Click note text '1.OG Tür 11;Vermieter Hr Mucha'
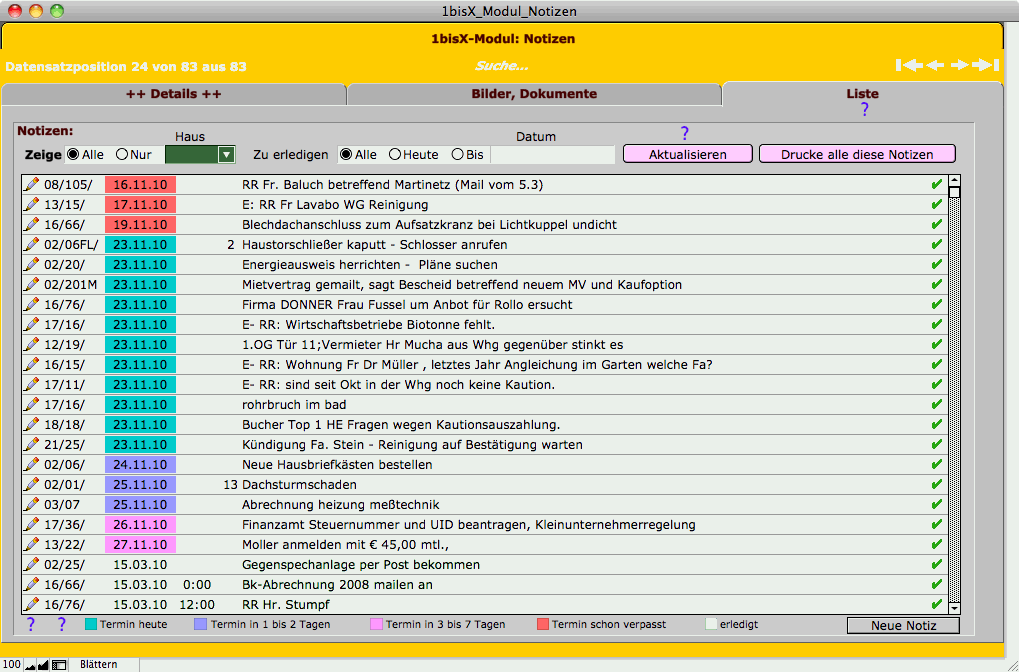Viewport: 1019px width, 672px height. coord(433,344)
